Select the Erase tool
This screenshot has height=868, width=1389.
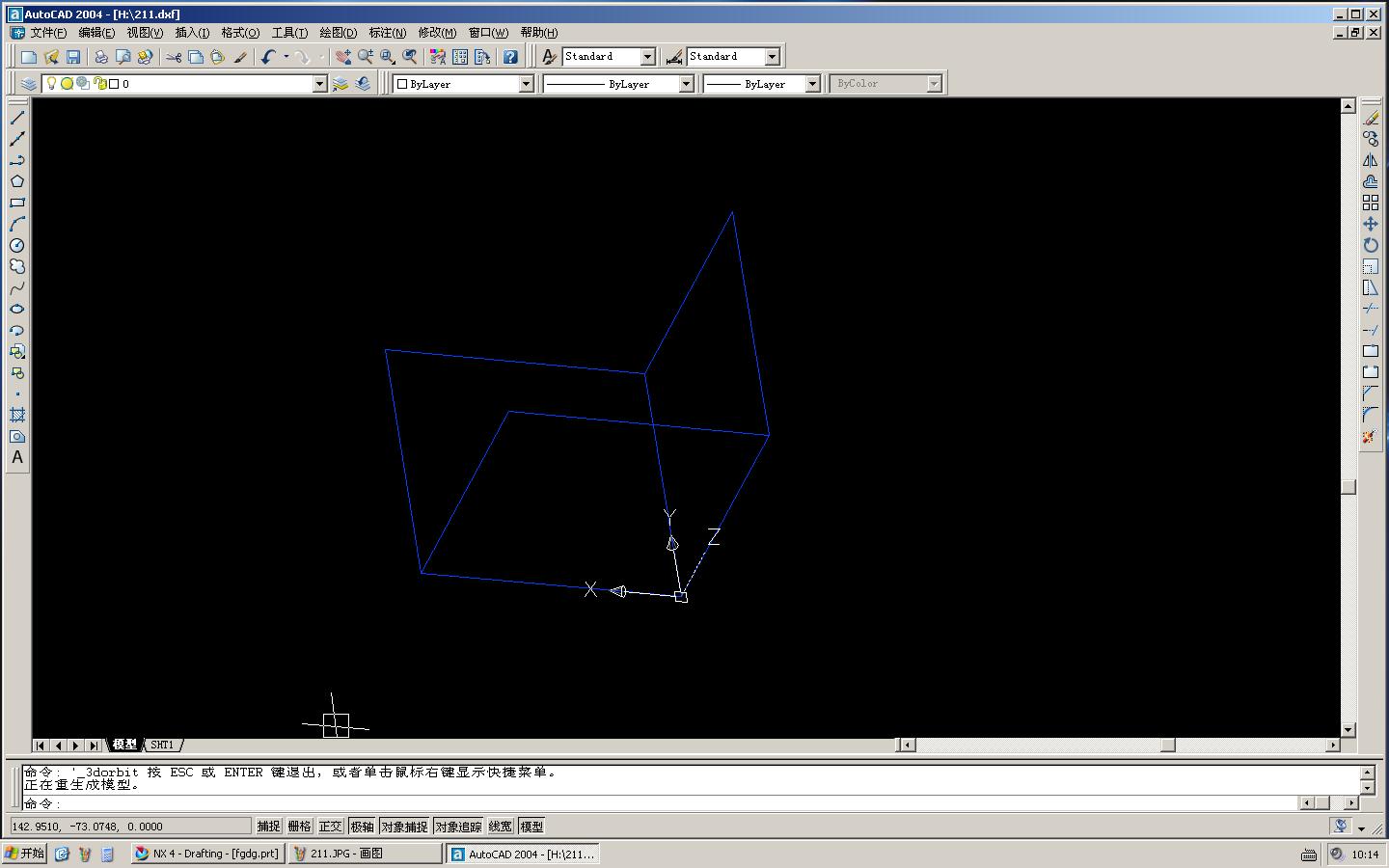pos(1371,118)
